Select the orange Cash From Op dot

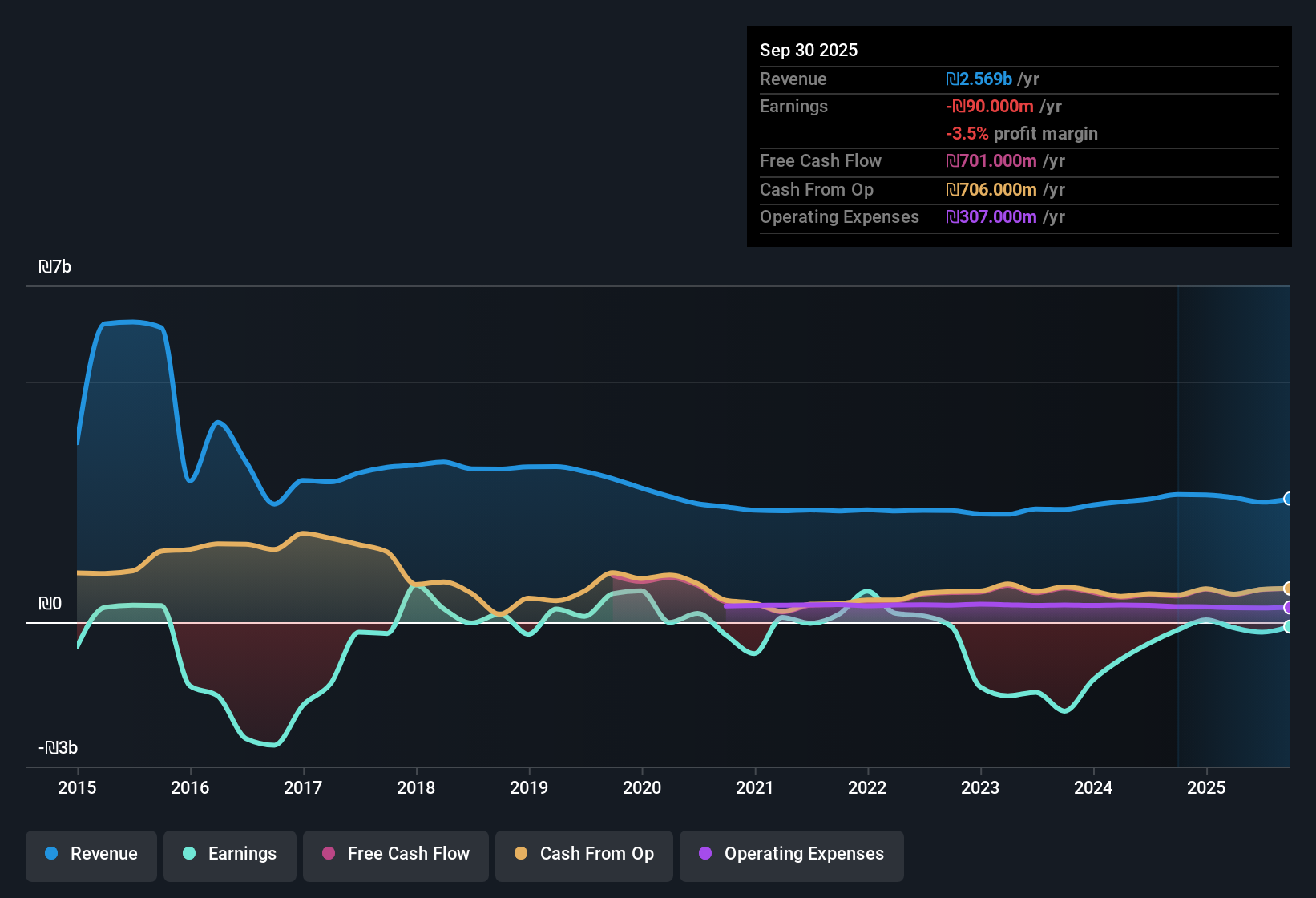click(521, 854)
